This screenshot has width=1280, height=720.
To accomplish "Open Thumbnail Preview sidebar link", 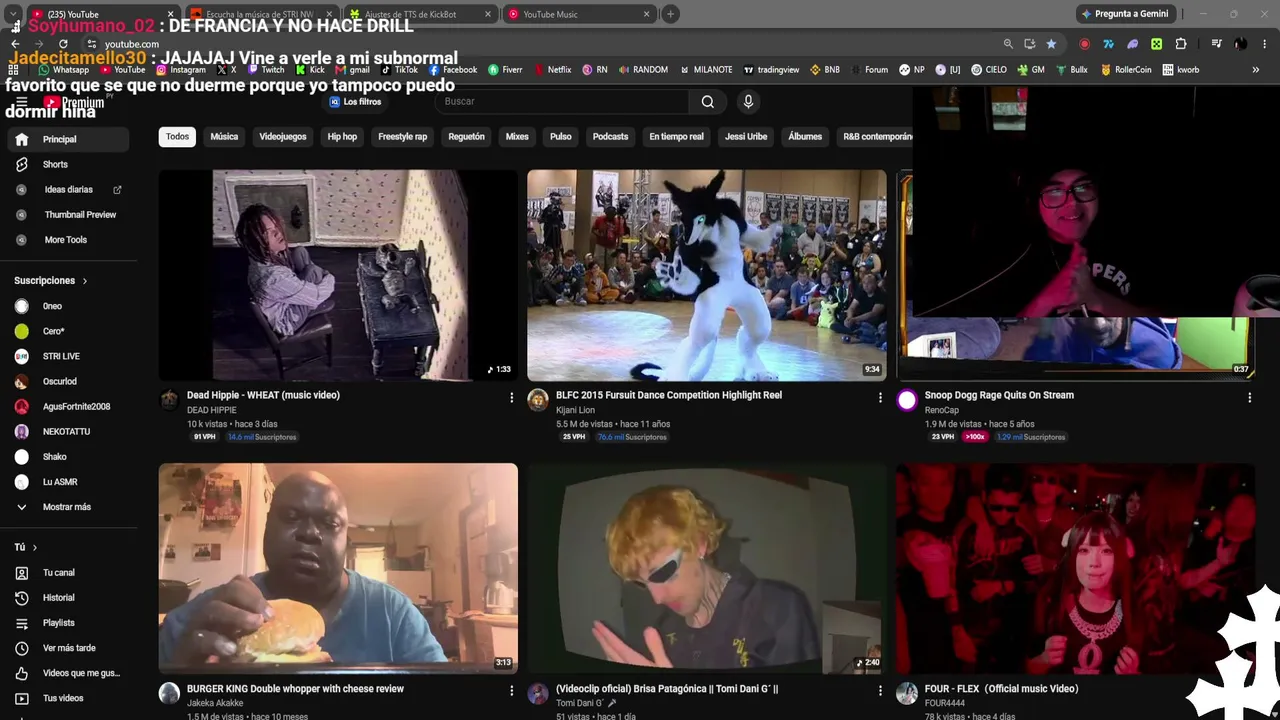I will [80, 215].
